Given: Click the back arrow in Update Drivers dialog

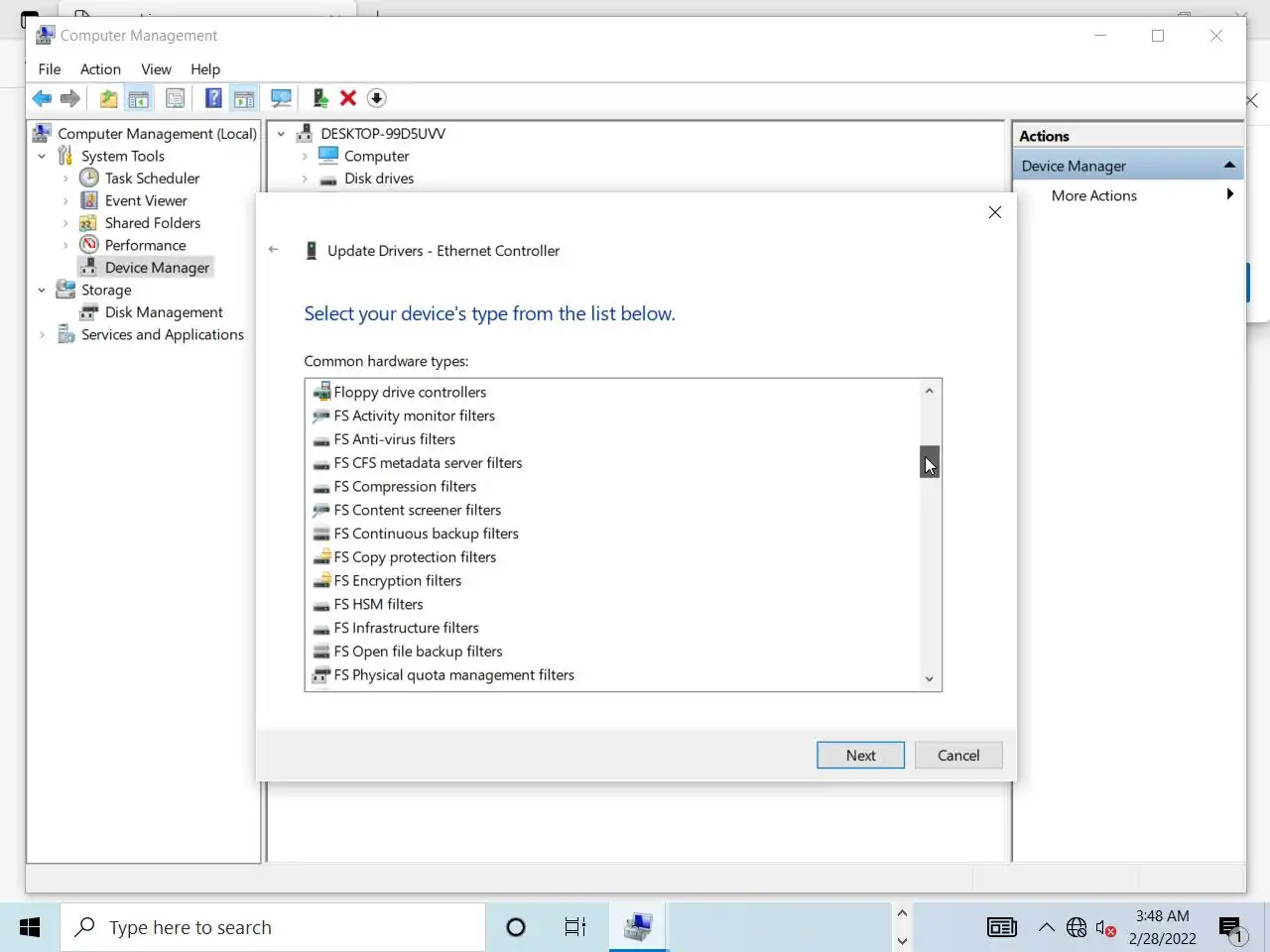Looking at the screenshot, I should click(x=274, y=250).
